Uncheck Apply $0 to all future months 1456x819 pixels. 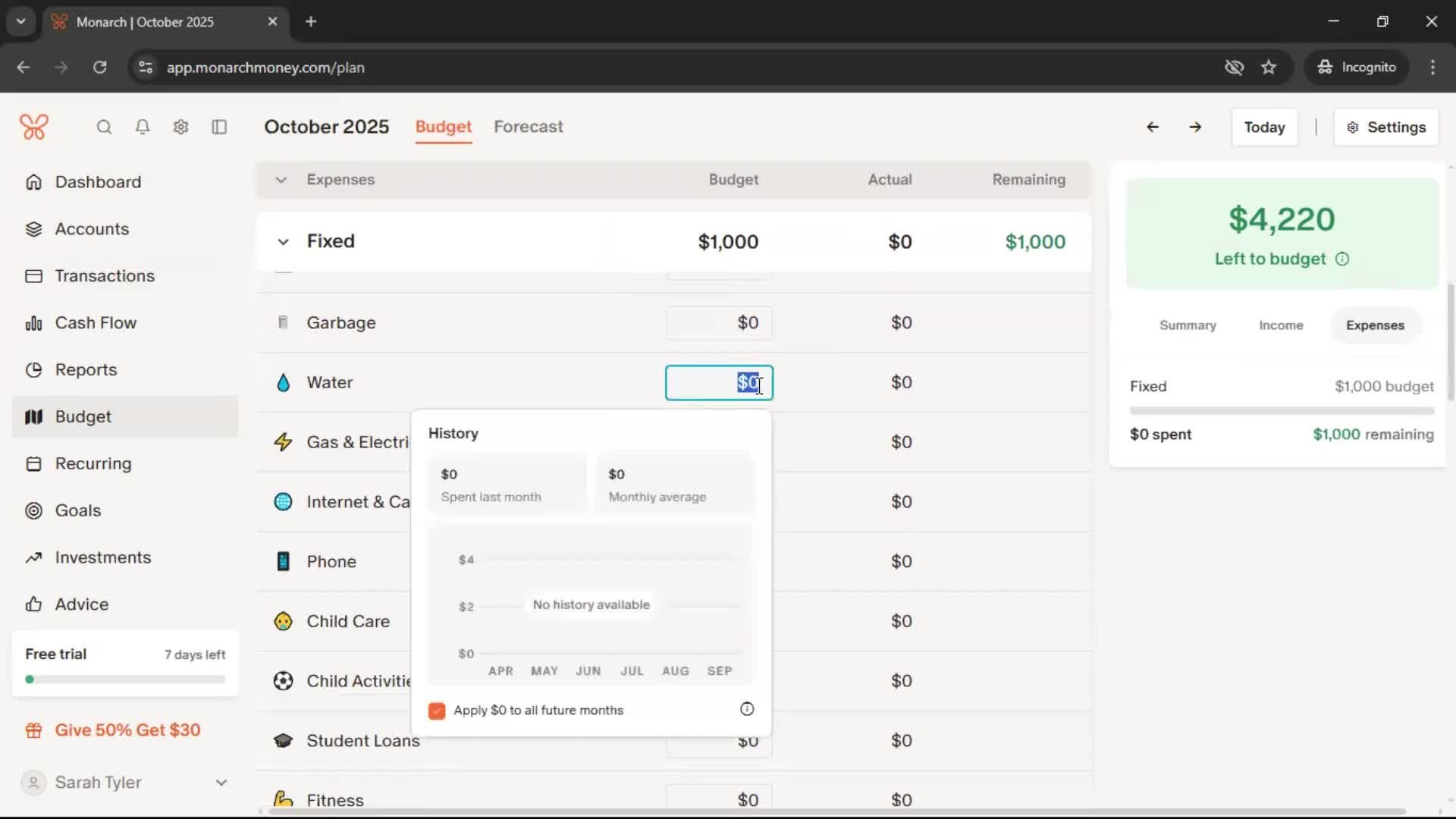(x=437, y=711)
